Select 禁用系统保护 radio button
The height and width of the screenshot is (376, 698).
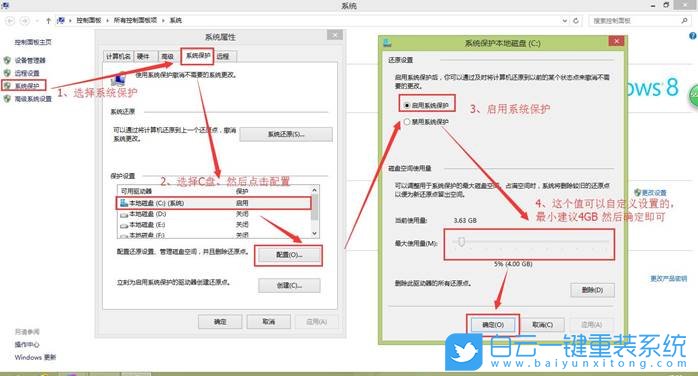[x=406, y=121]
